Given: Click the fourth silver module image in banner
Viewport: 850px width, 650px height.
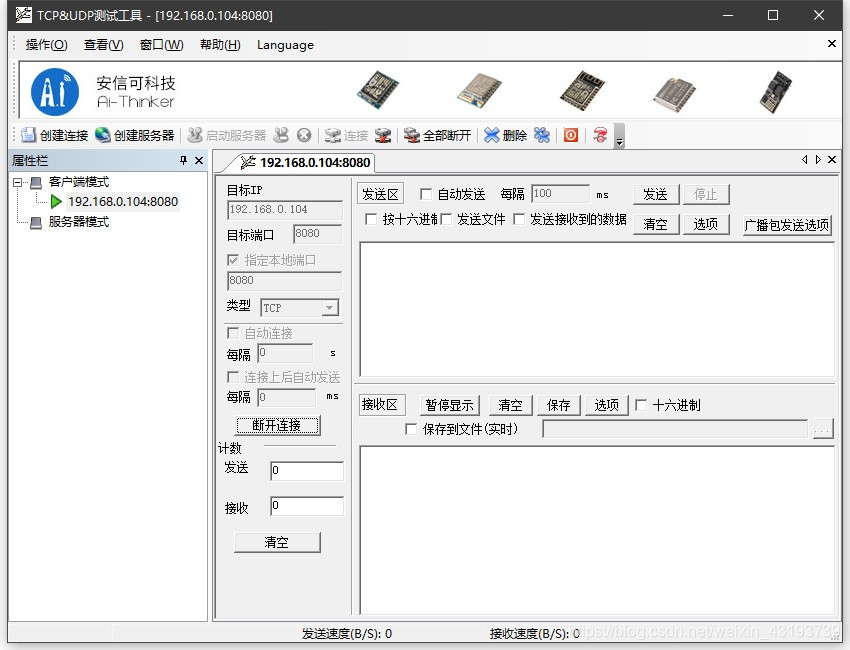Looking at the screenshot, I should tap(674, 94).
